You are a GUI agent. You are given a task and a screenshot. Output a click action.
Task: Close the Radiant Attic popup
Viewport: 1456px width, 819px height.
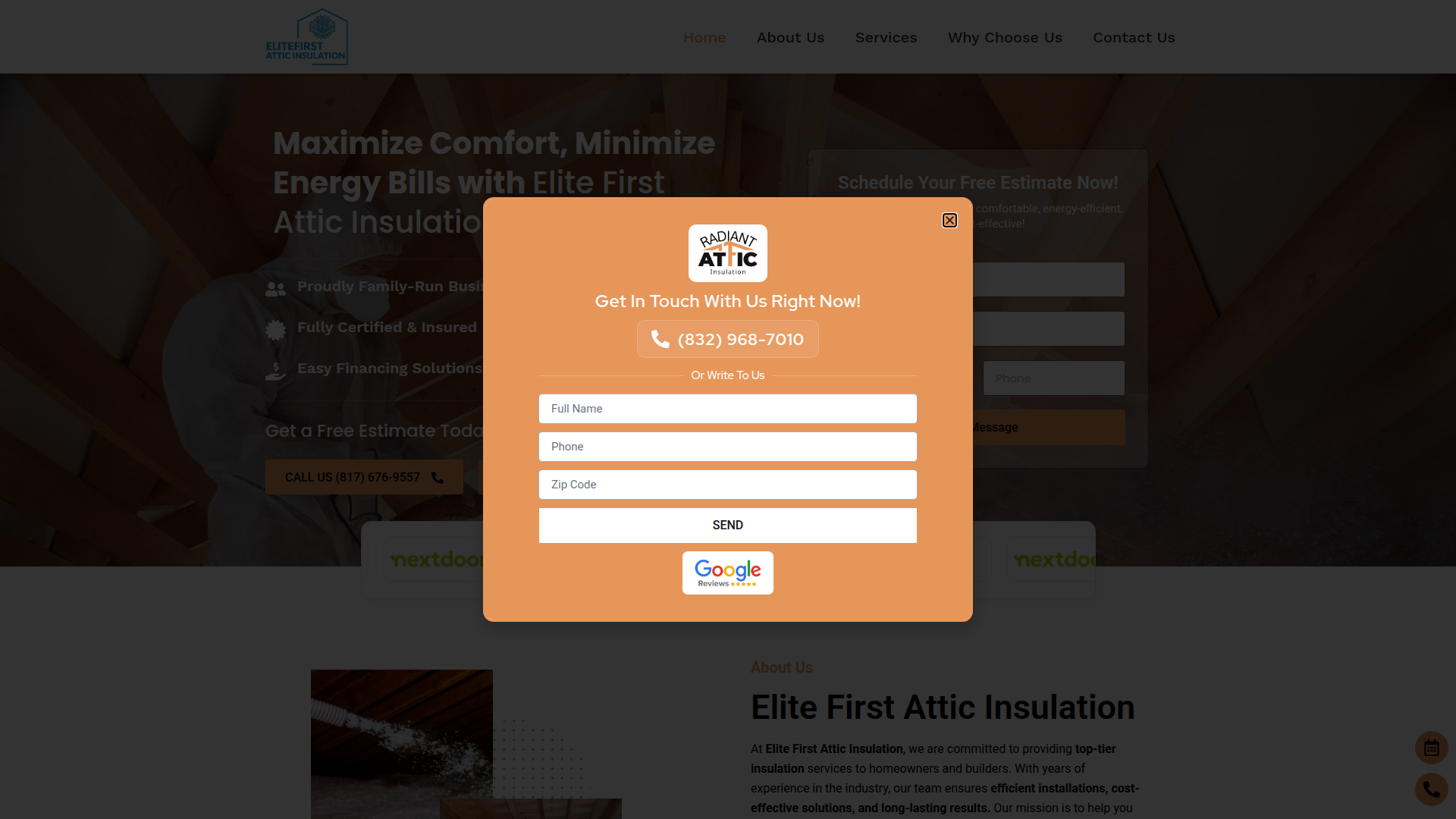coord(949,220)
